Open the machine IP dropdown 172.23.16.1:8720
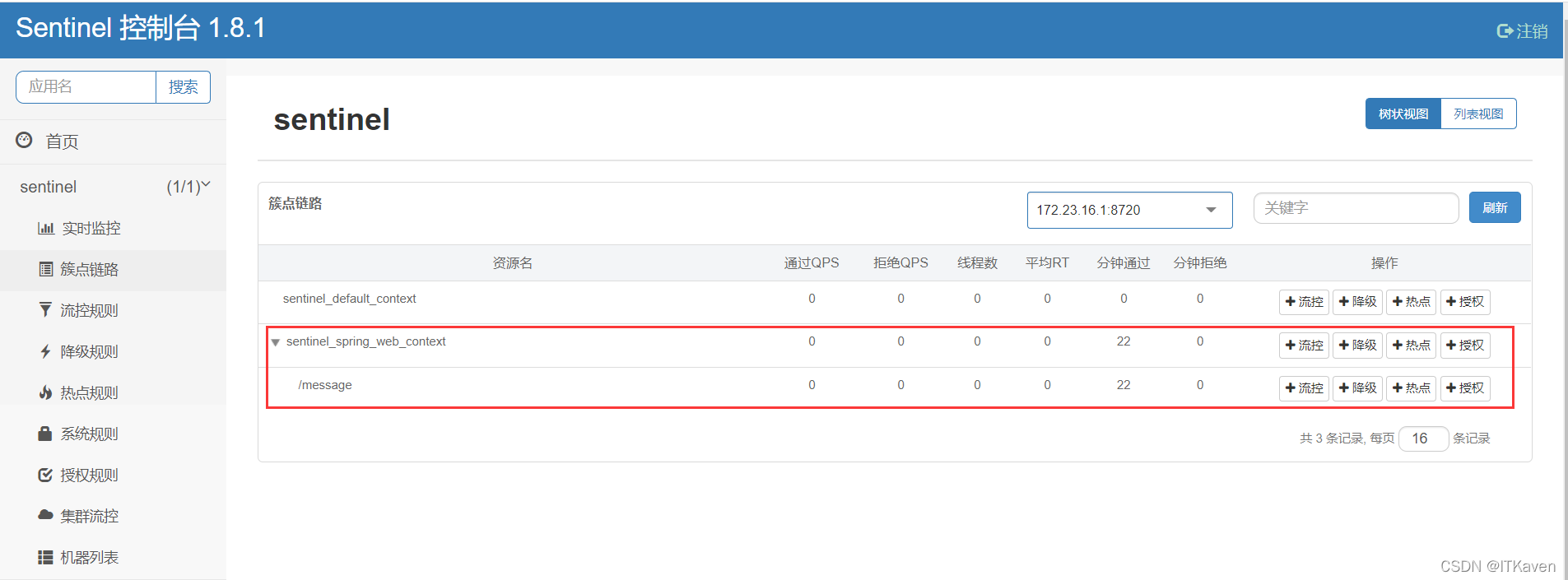1568x580 pixels. tap(1129, 210)
